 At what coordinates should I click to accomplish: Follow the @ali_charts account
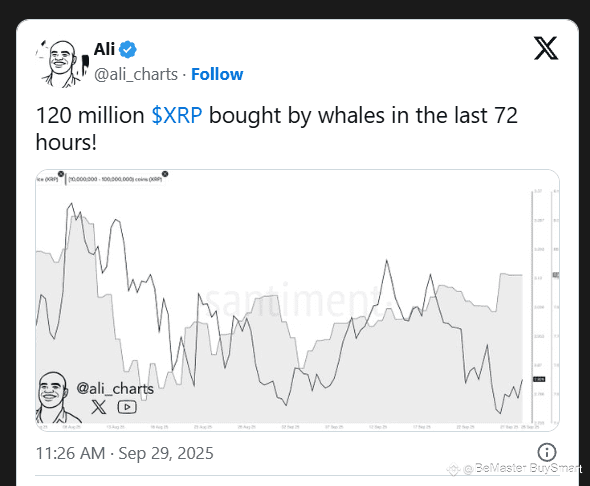tap(217, 74)
